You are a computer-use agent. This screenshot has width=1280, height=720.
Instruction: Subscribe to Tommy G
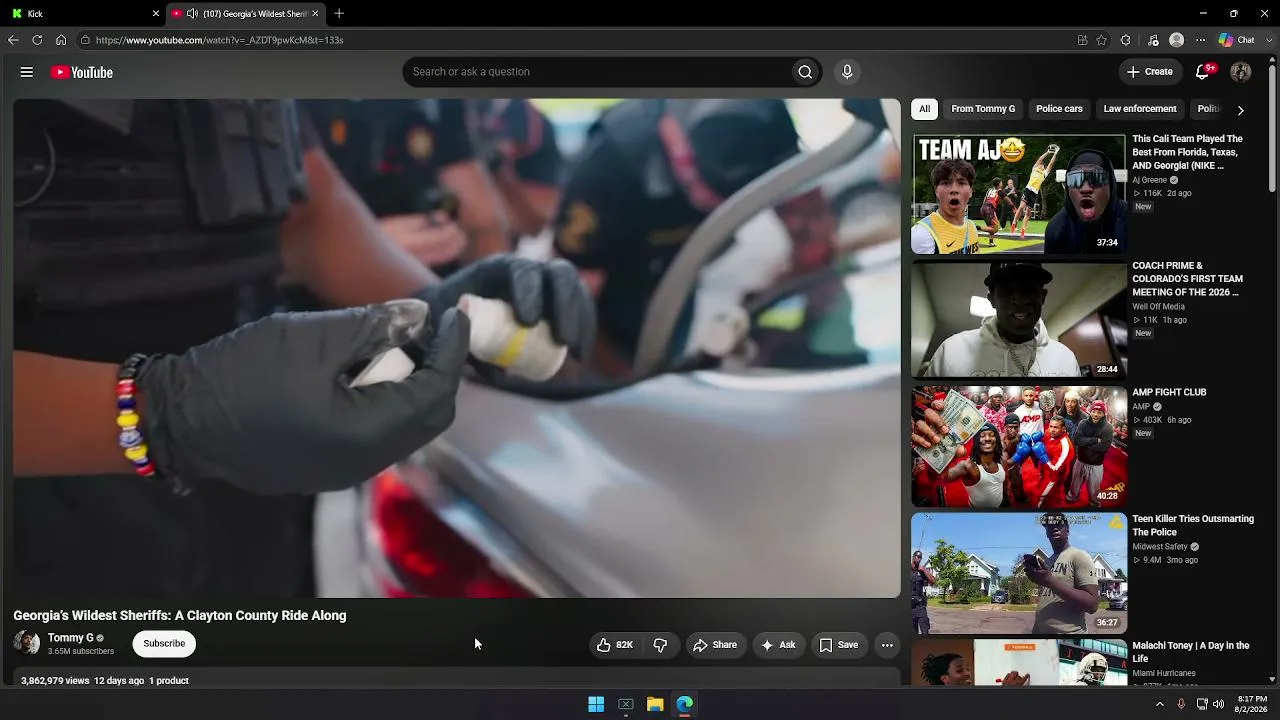(x=164, y=644)
